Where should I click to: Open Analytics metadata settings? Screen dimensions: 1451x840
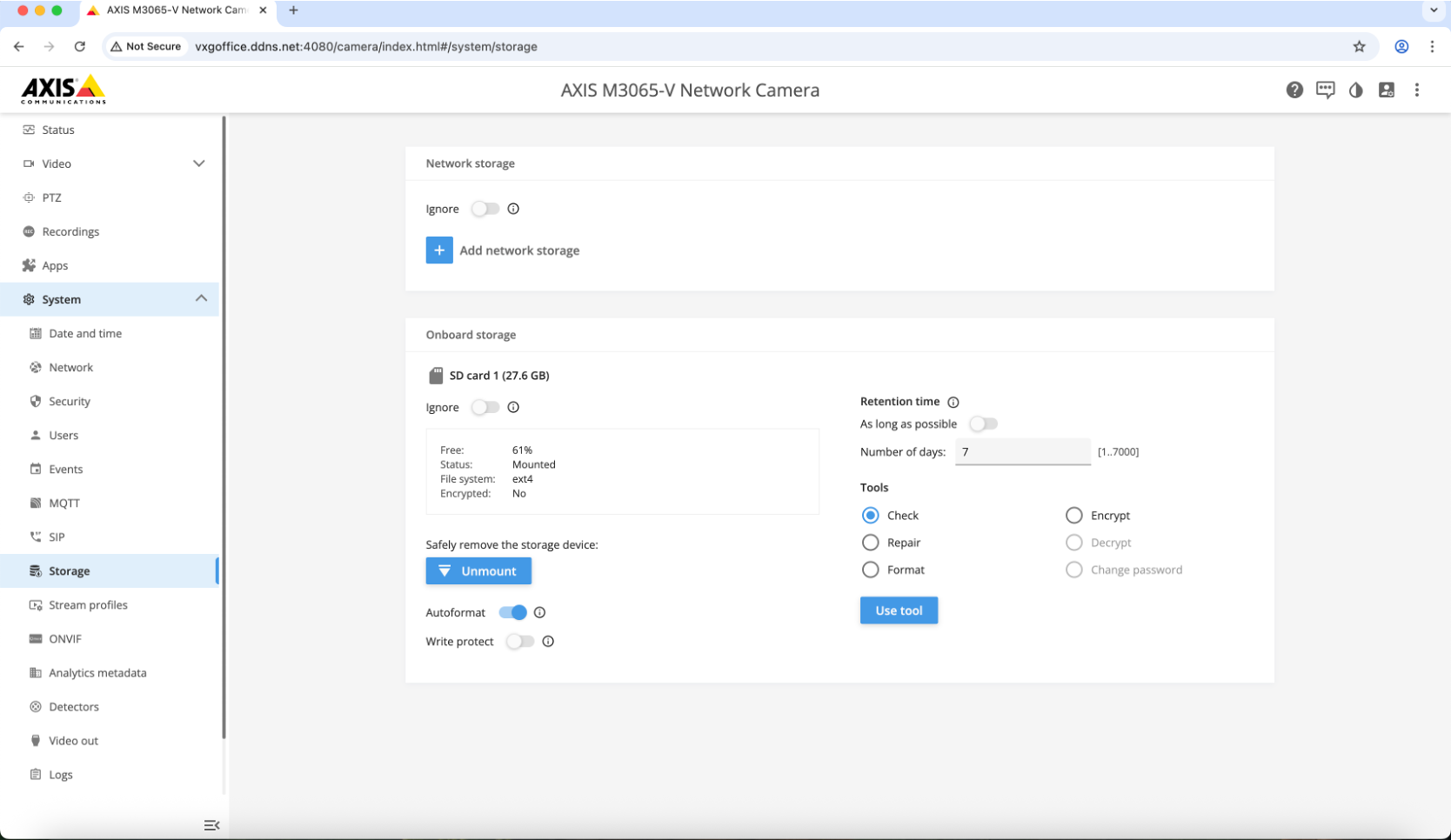click(110, 672)
